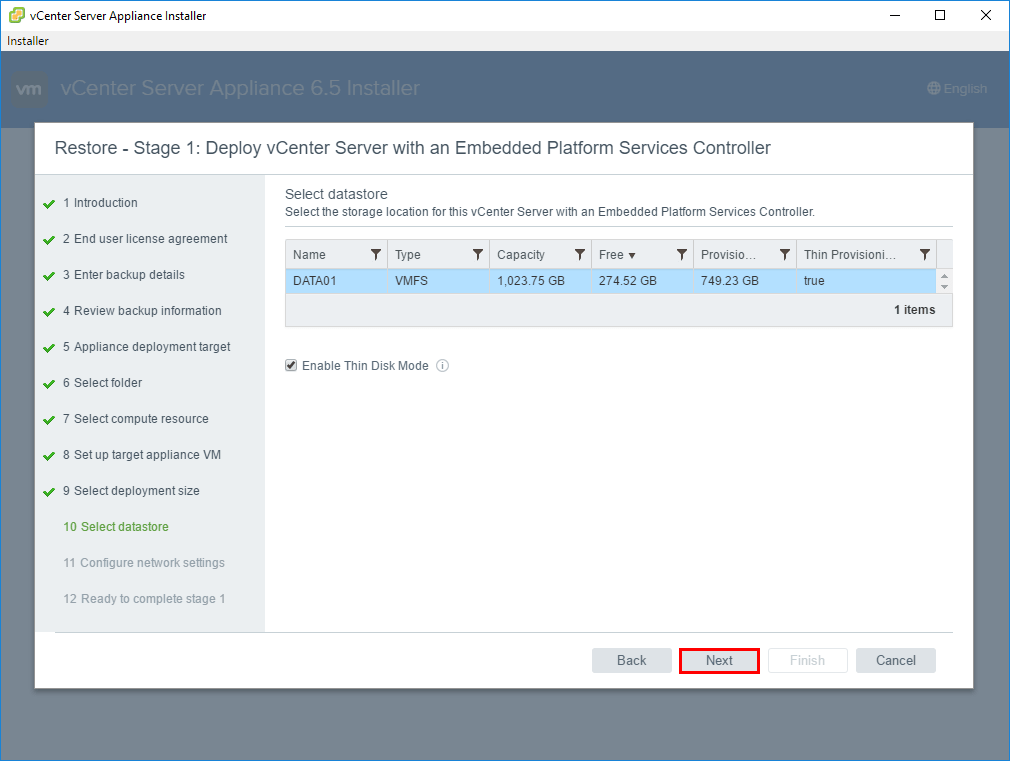
Task: Click the Name column filter icon
Action: (376, 255)
